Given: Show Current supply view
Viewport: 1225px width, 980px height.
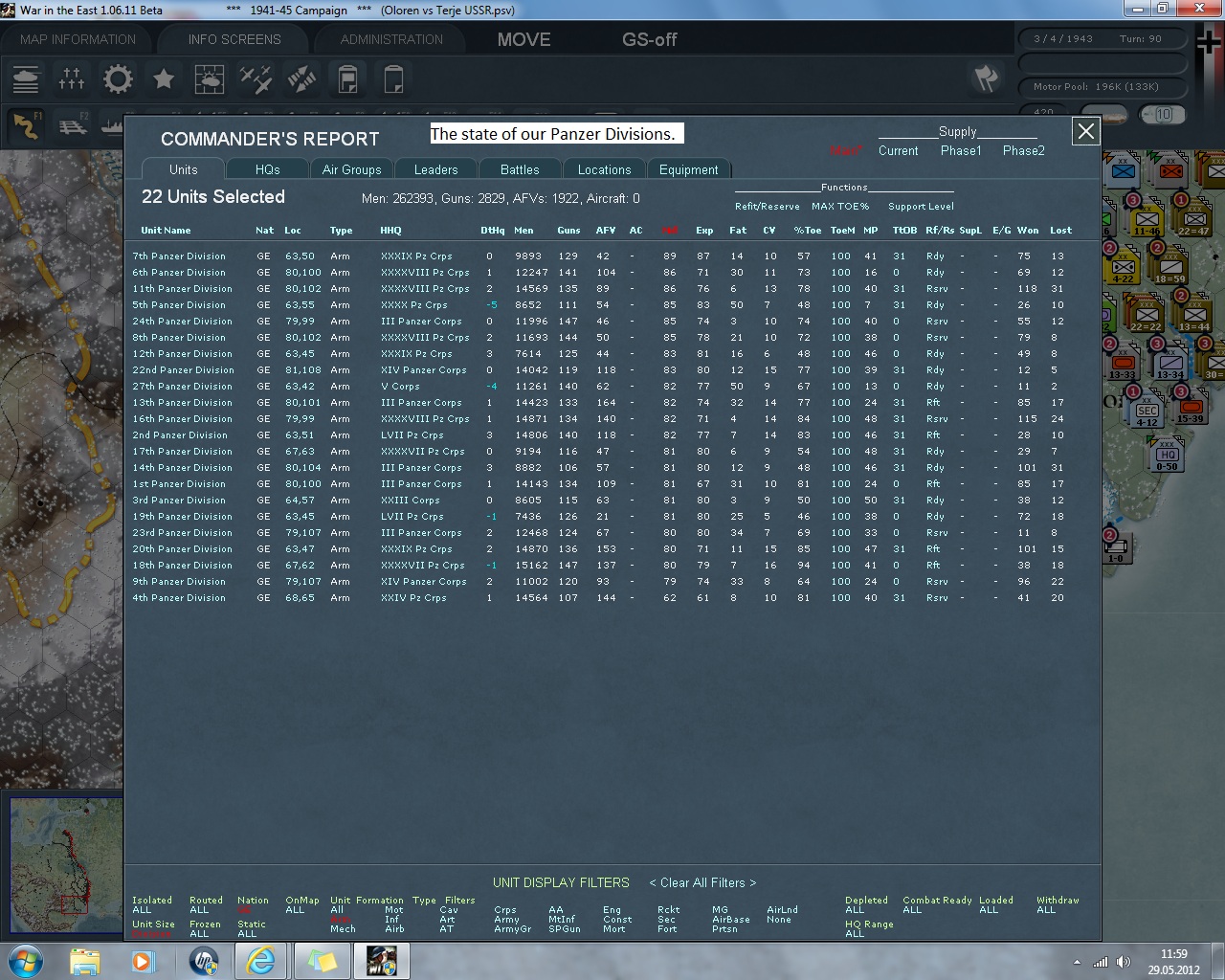Looking at the screenshot, I should pyautogui.click(x=898, y=150).
